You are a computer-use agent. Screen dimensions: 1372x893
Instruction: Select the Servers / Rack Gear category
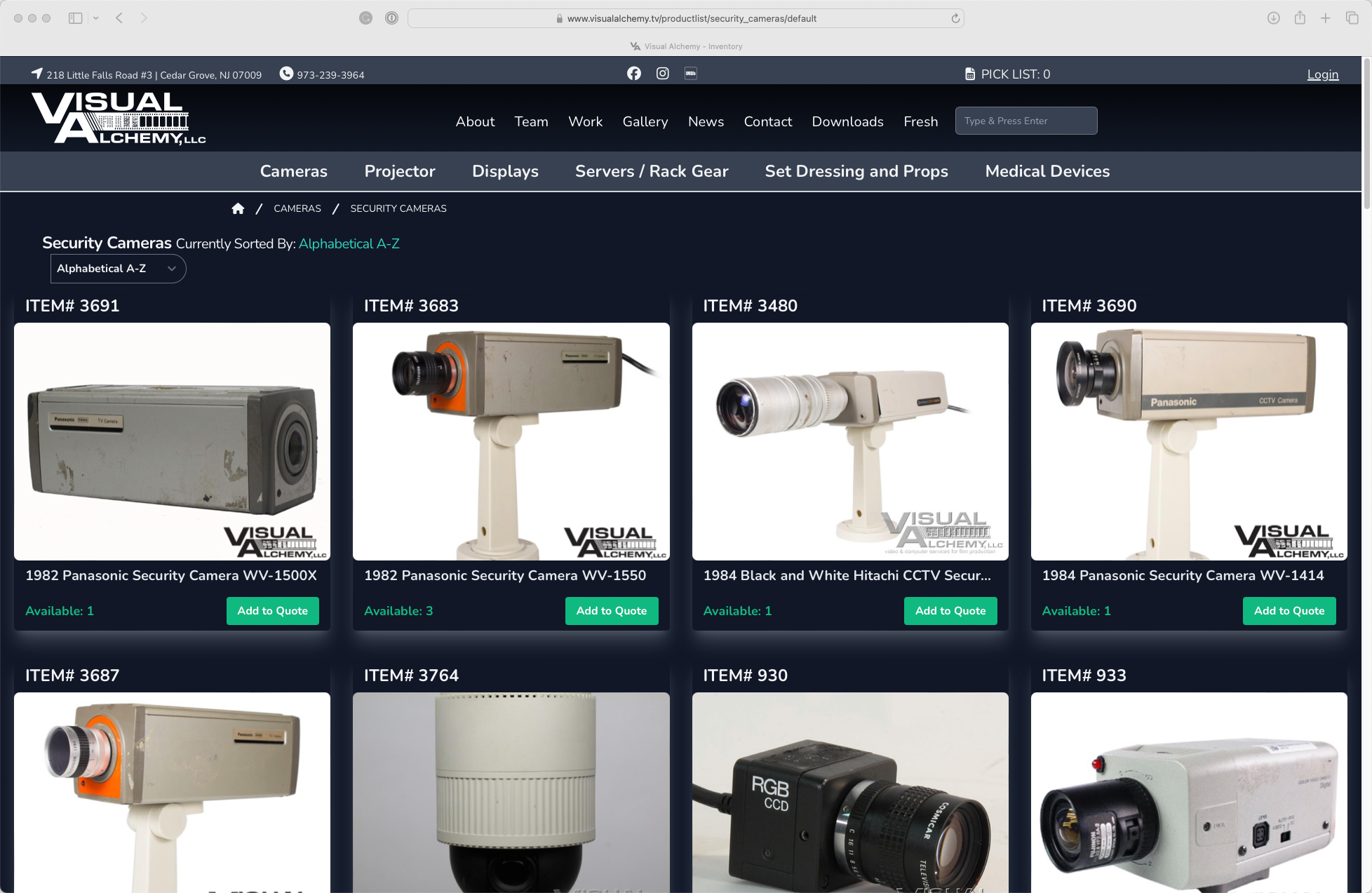click(652, 171)
